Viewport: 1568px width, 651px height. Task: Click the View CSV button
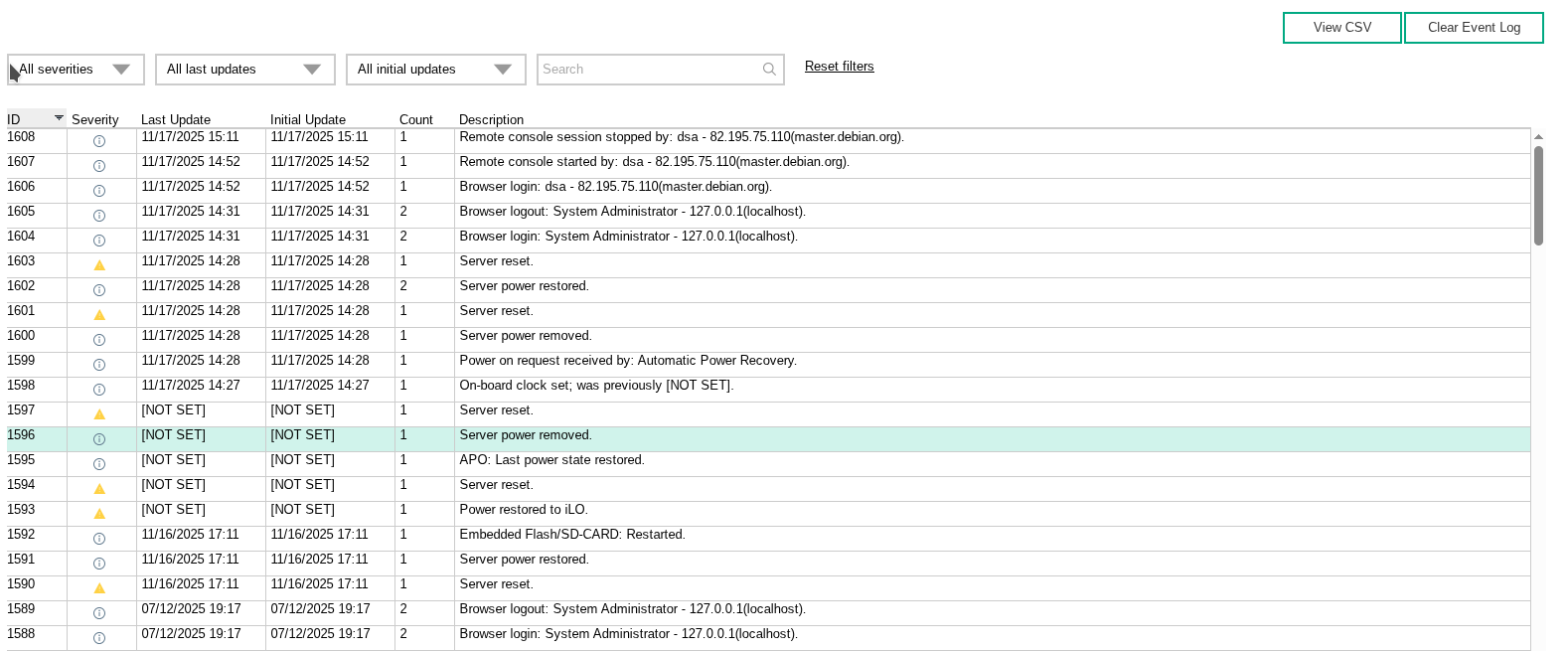1341,28
